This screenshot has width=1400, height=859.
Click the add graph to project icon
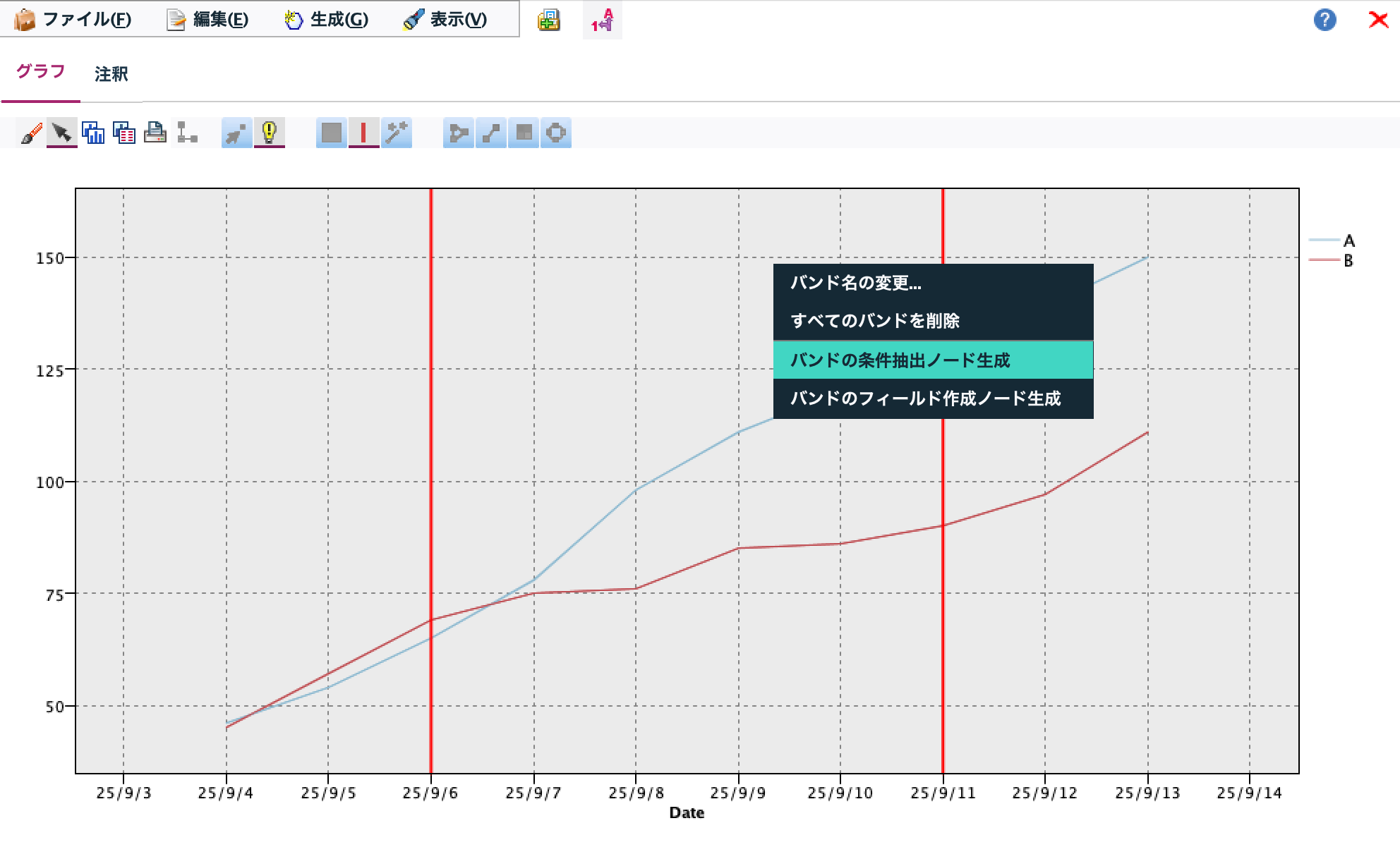tap(549, 20)
